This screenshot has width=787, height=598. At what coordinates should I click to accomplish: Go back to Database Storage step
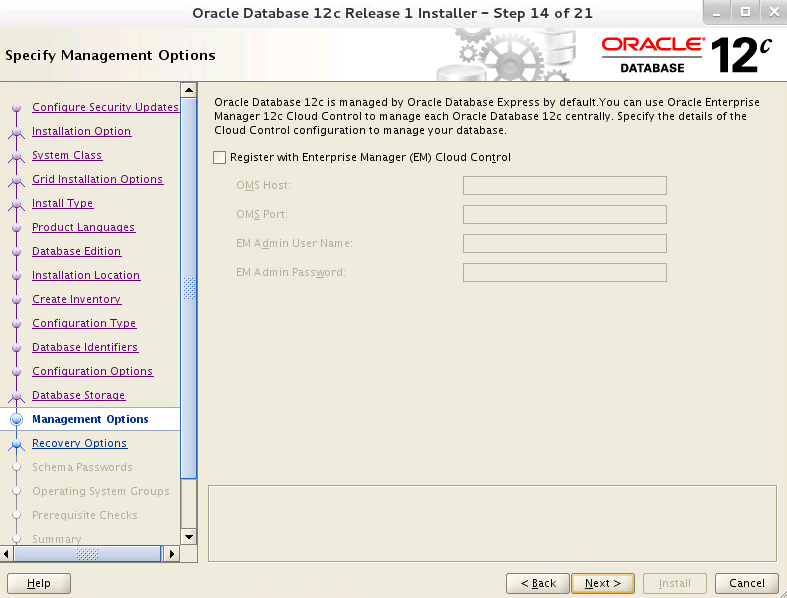78,395
